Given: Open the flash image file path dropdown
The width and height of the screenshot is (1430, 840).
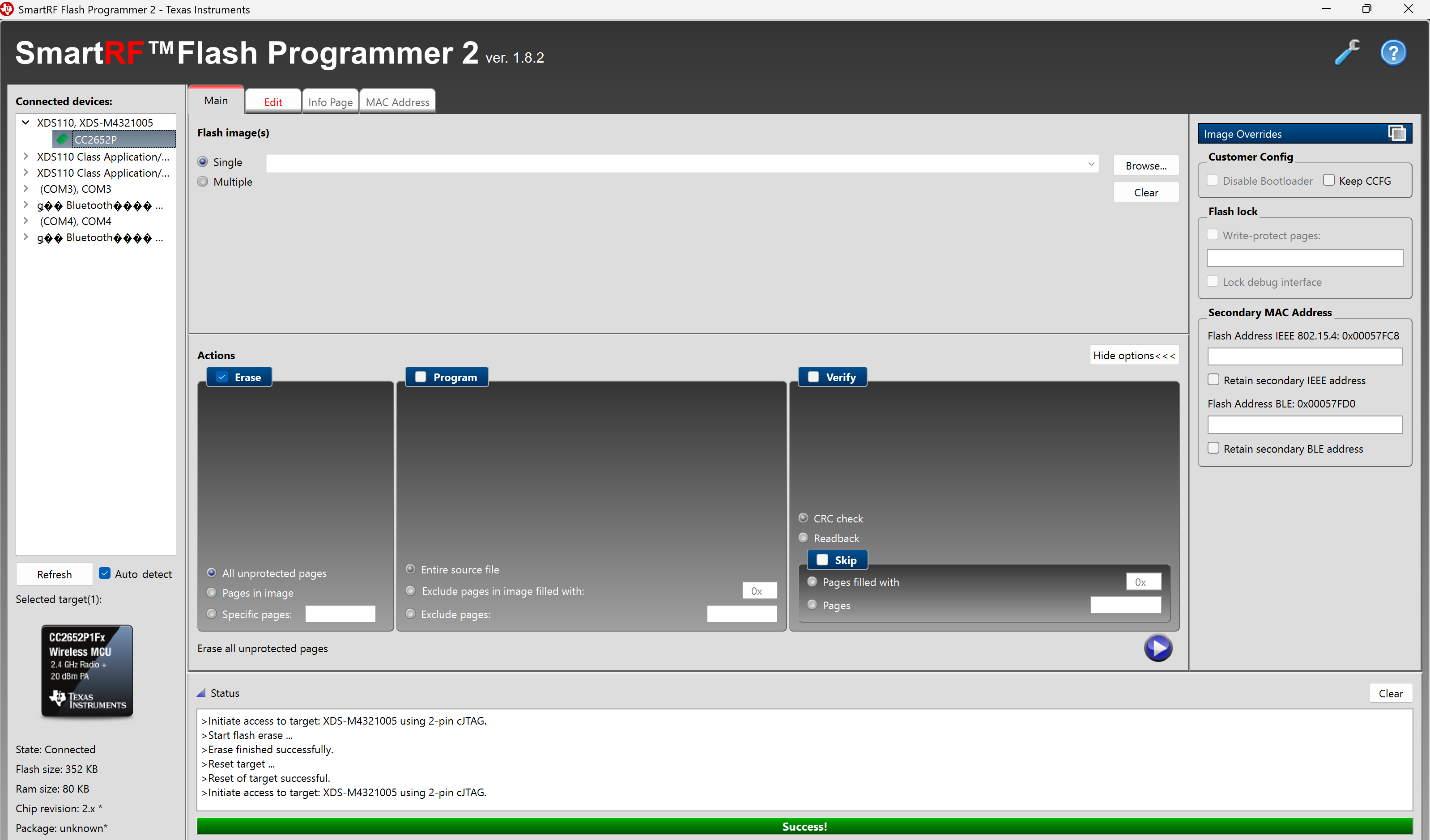Looking at the screenshot, I should [1091, 165].
